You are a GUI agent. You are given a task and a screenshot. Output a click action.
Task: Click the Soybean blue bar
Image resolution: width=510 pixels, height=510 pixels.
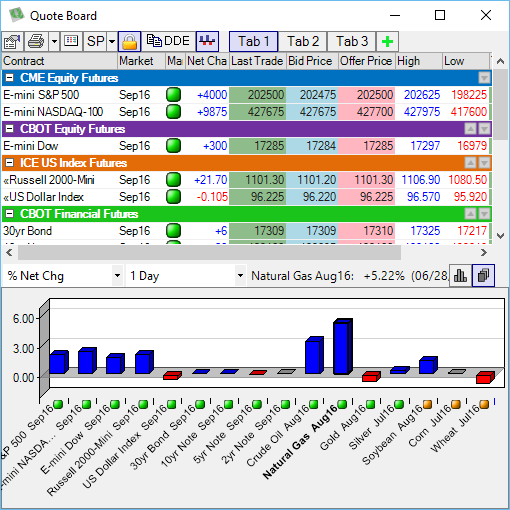pyautogui.click(x=428, y=365)
